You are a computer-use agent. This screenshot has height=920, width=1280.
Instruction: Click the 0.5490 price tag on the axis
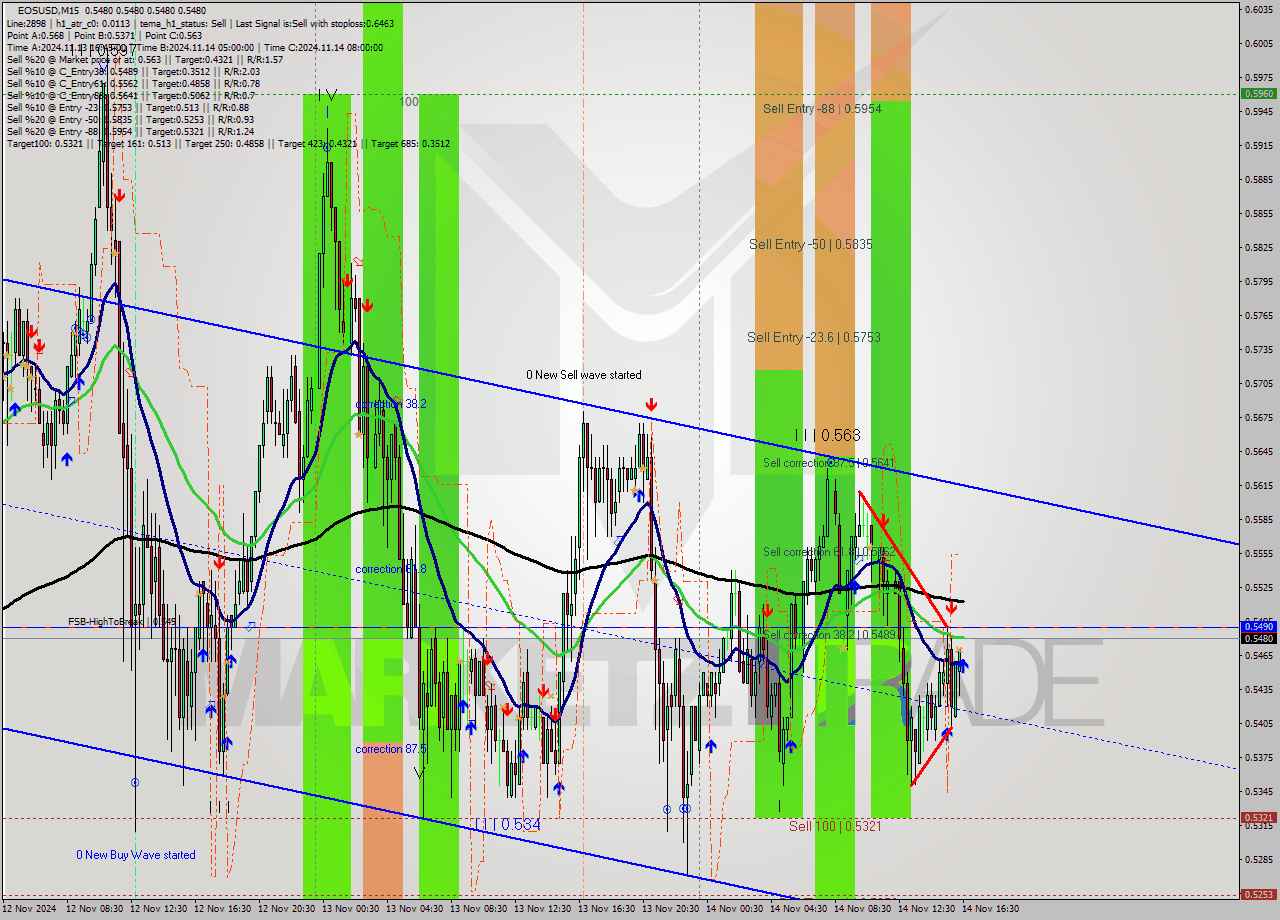click(1258, 626)
